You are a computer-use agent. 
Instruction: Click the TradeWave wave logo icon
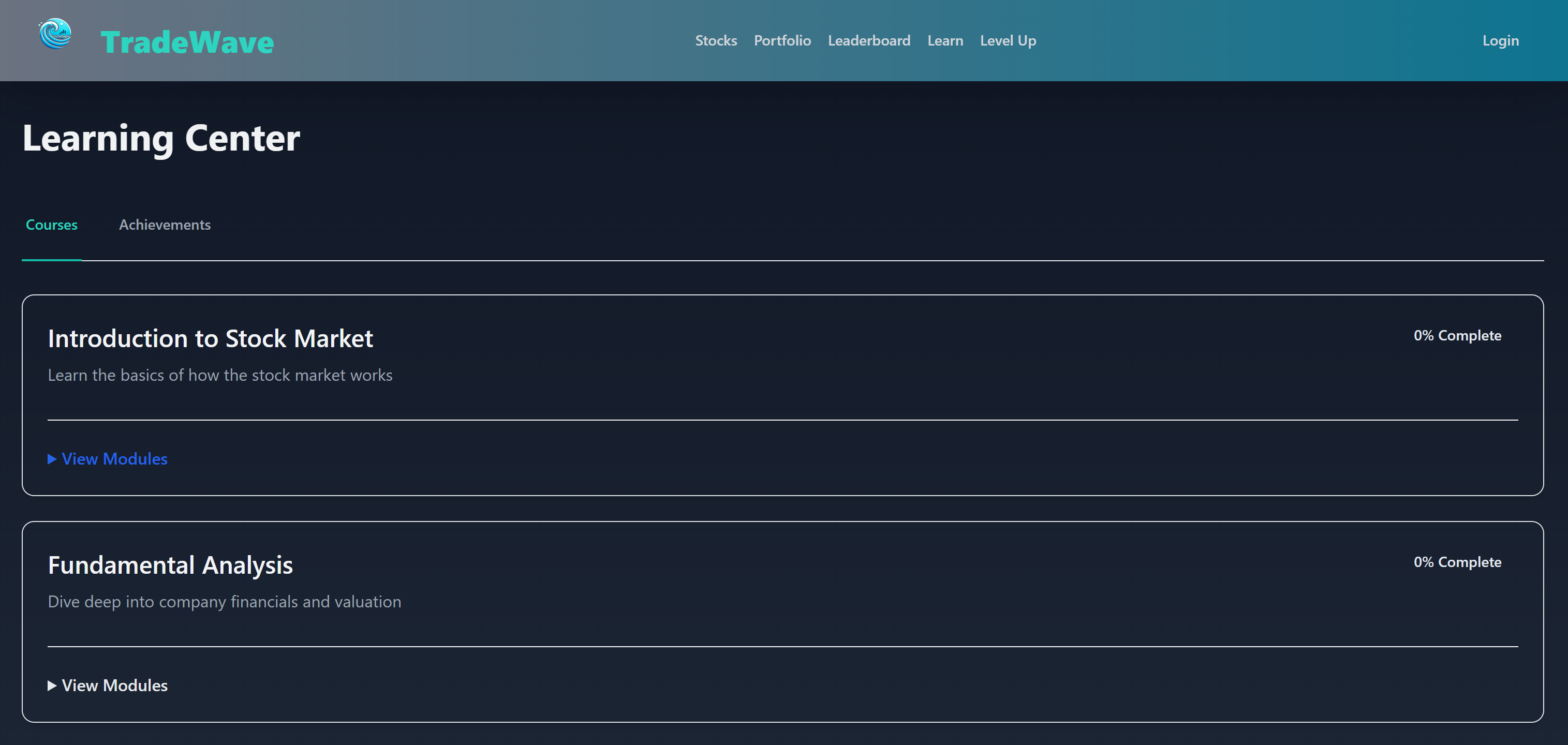55,34
